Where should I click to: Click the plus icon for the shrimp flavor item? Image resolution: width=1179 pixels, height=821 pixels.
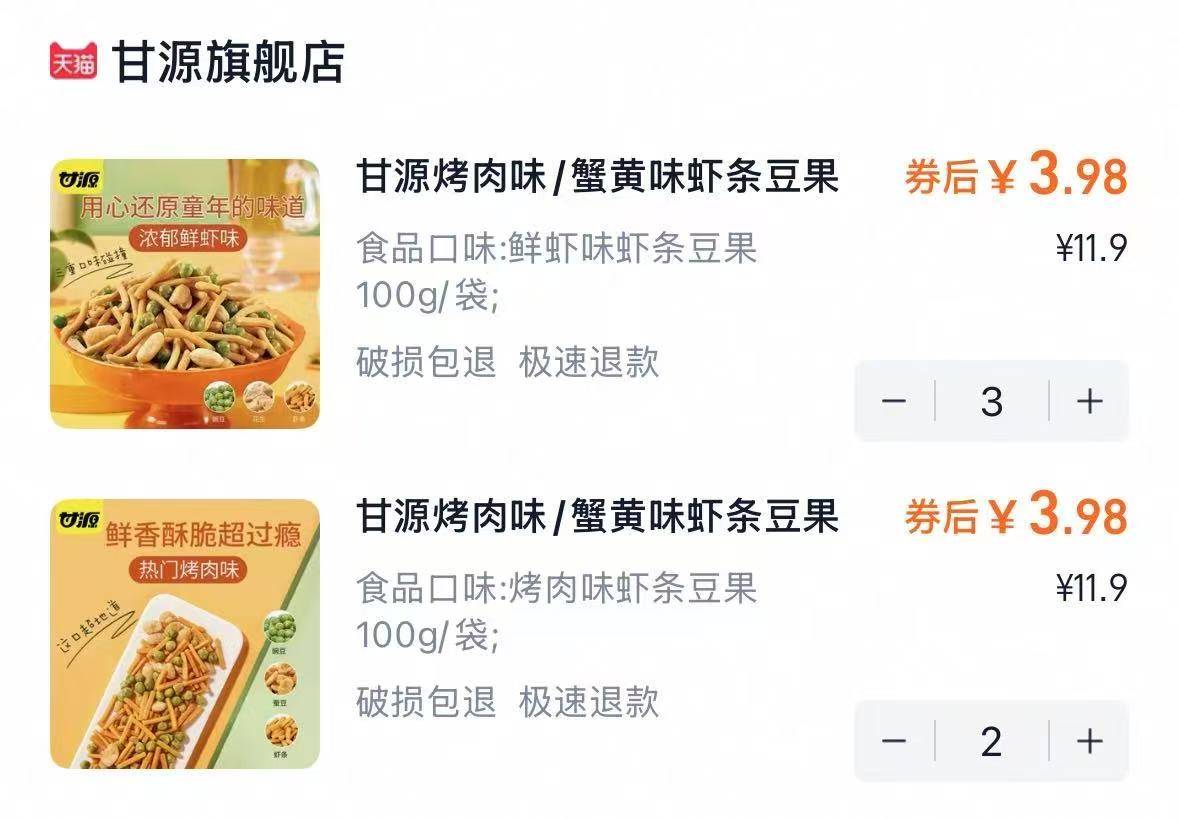point(1089,400)
